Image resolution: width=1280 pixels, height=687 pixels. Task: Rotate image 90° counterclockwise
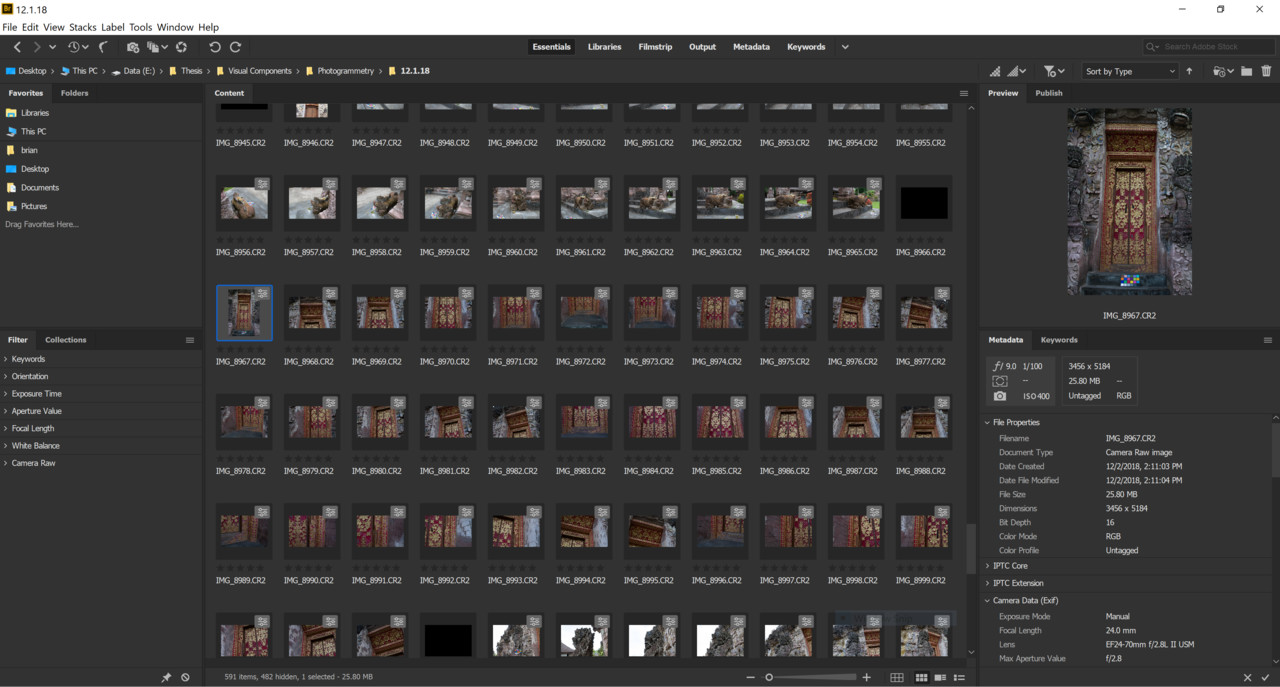click(215, 47)
